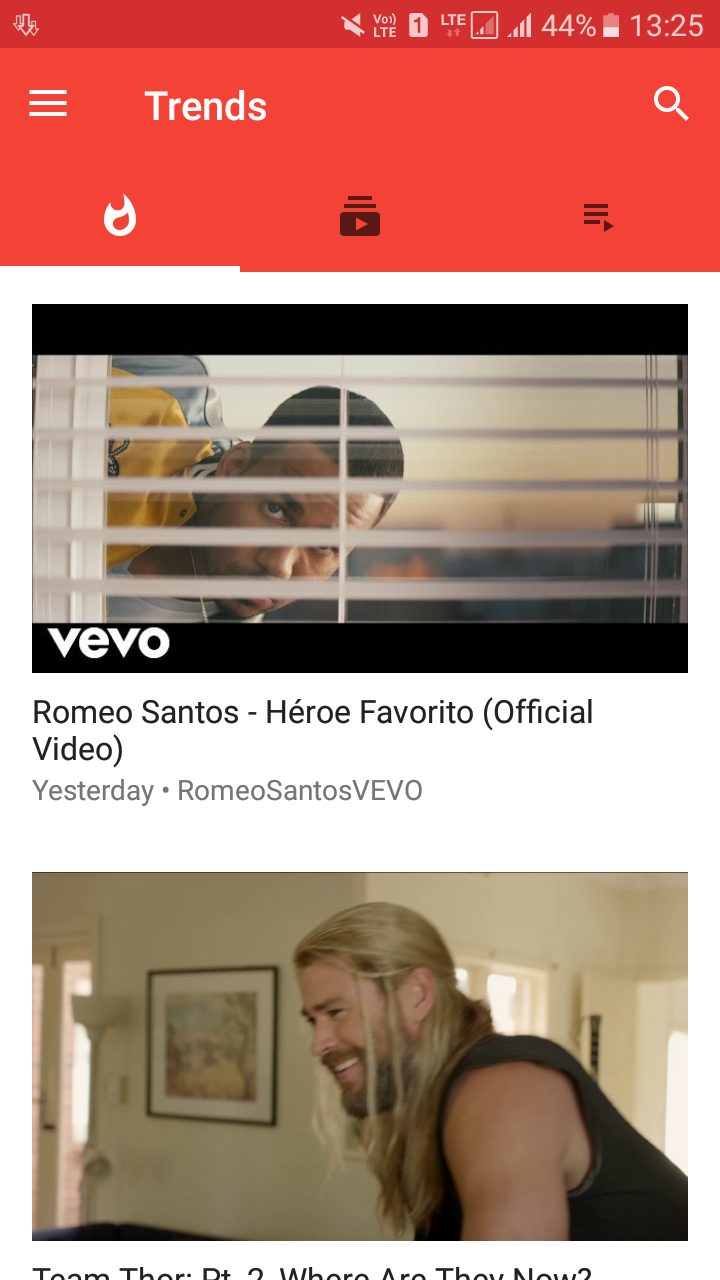
Task: Open the playlist queue tab
Action: point(599,216)
